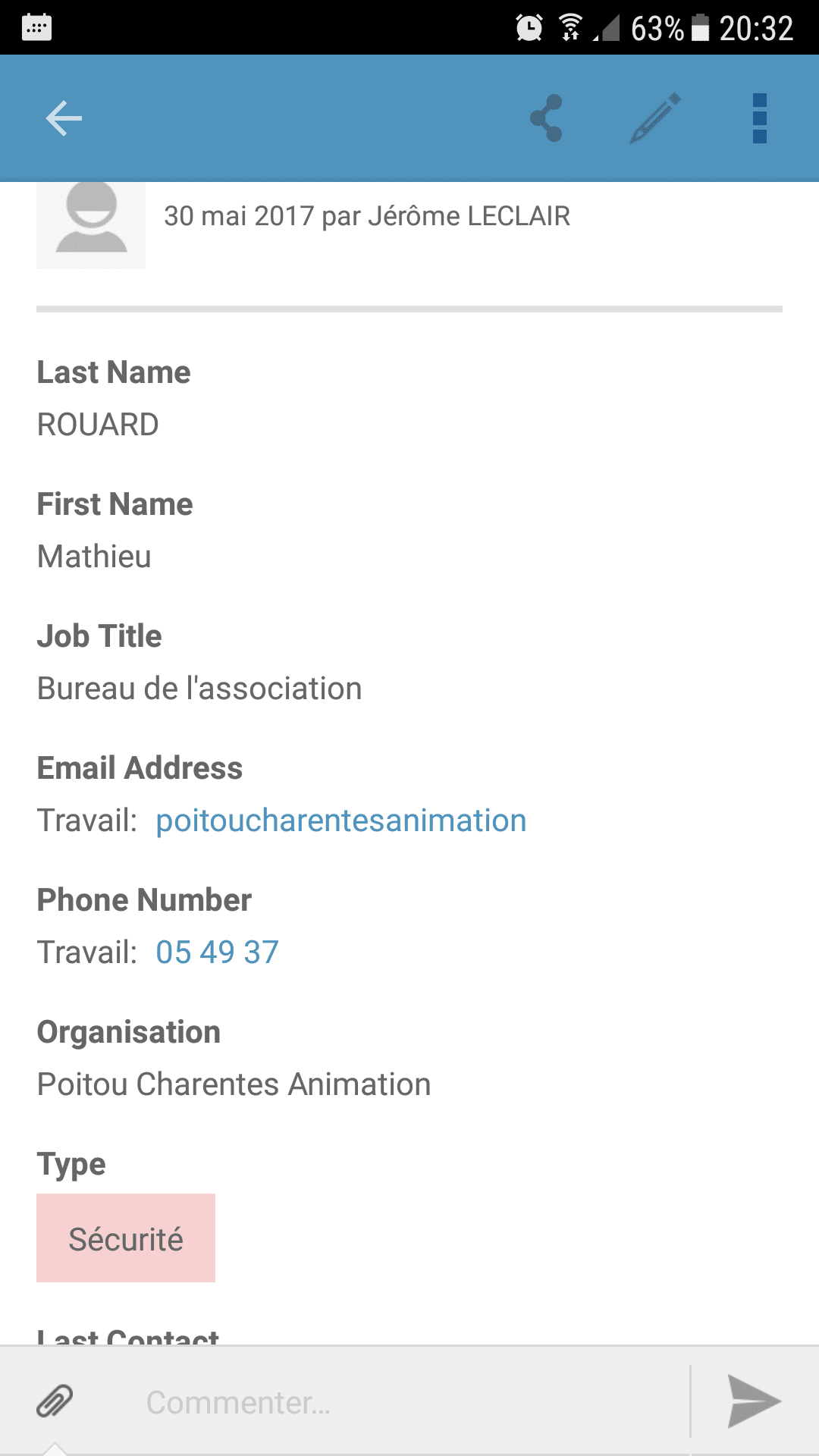This screenshot has width=819, height=1456.
Task: Tap the Poitou Charentes Animation organisation
Action: point(234,1084)
